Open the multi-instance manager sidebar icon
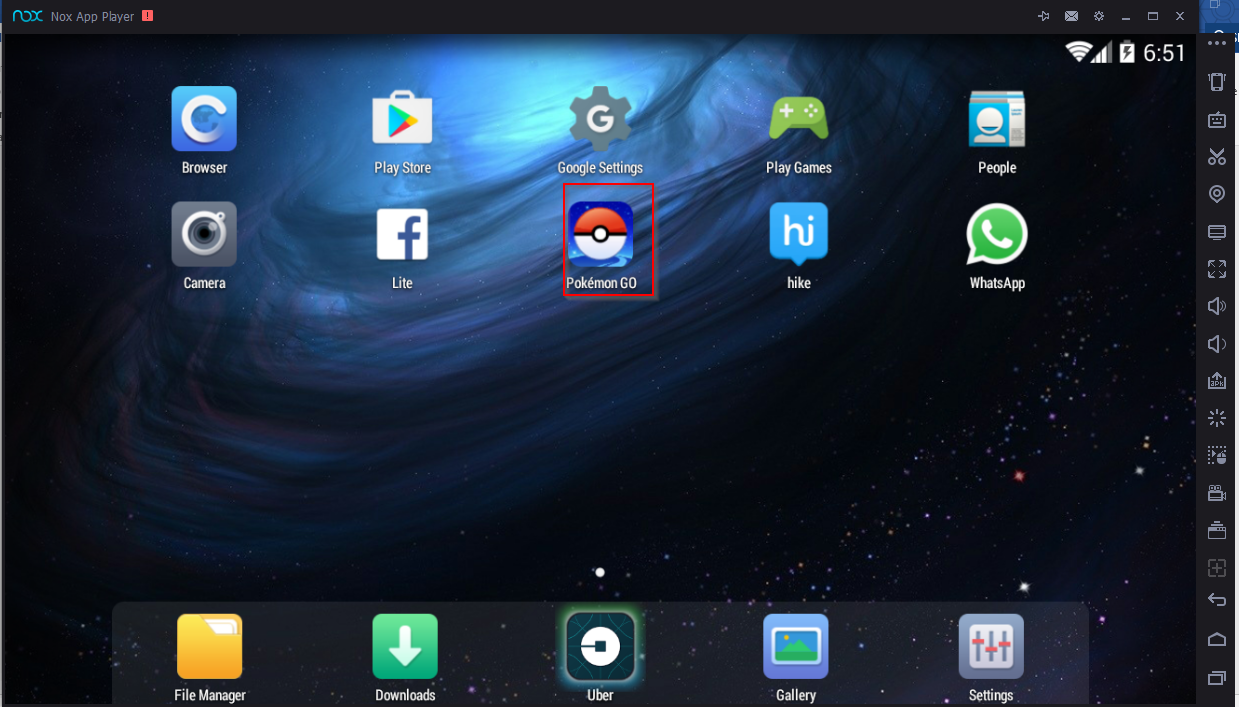Screen dimensions: 1239x707 (1217, 530)
